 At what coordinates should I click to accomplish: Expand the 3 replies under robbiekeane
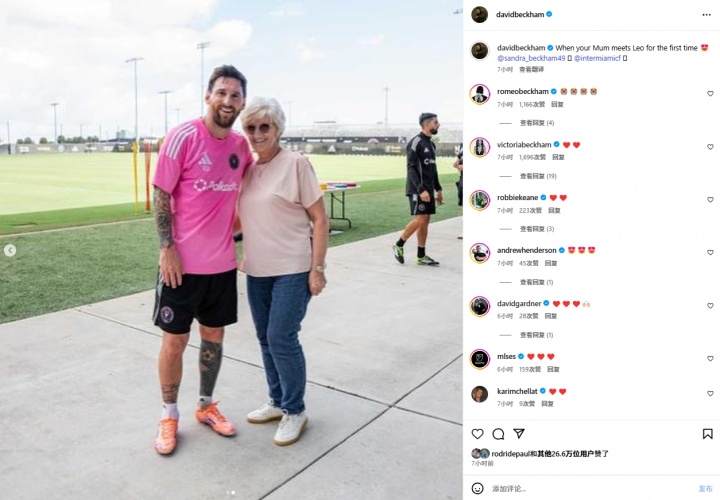(x=537, y=229)
